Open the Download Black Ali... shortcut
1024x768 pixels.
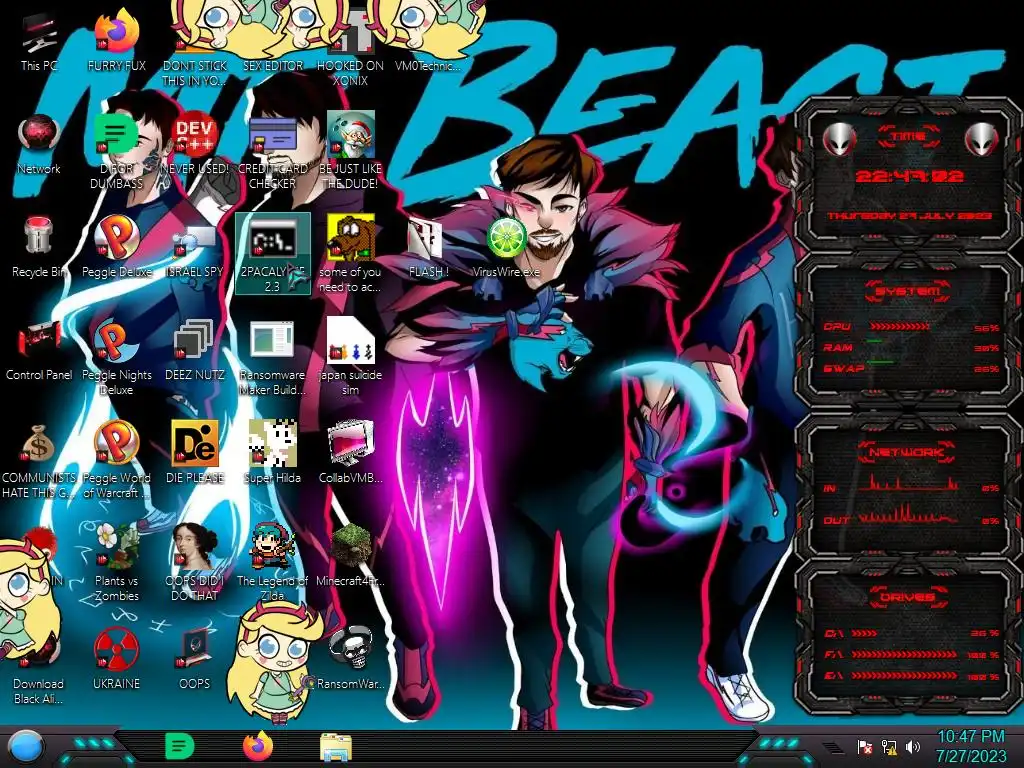pos(39,666)
